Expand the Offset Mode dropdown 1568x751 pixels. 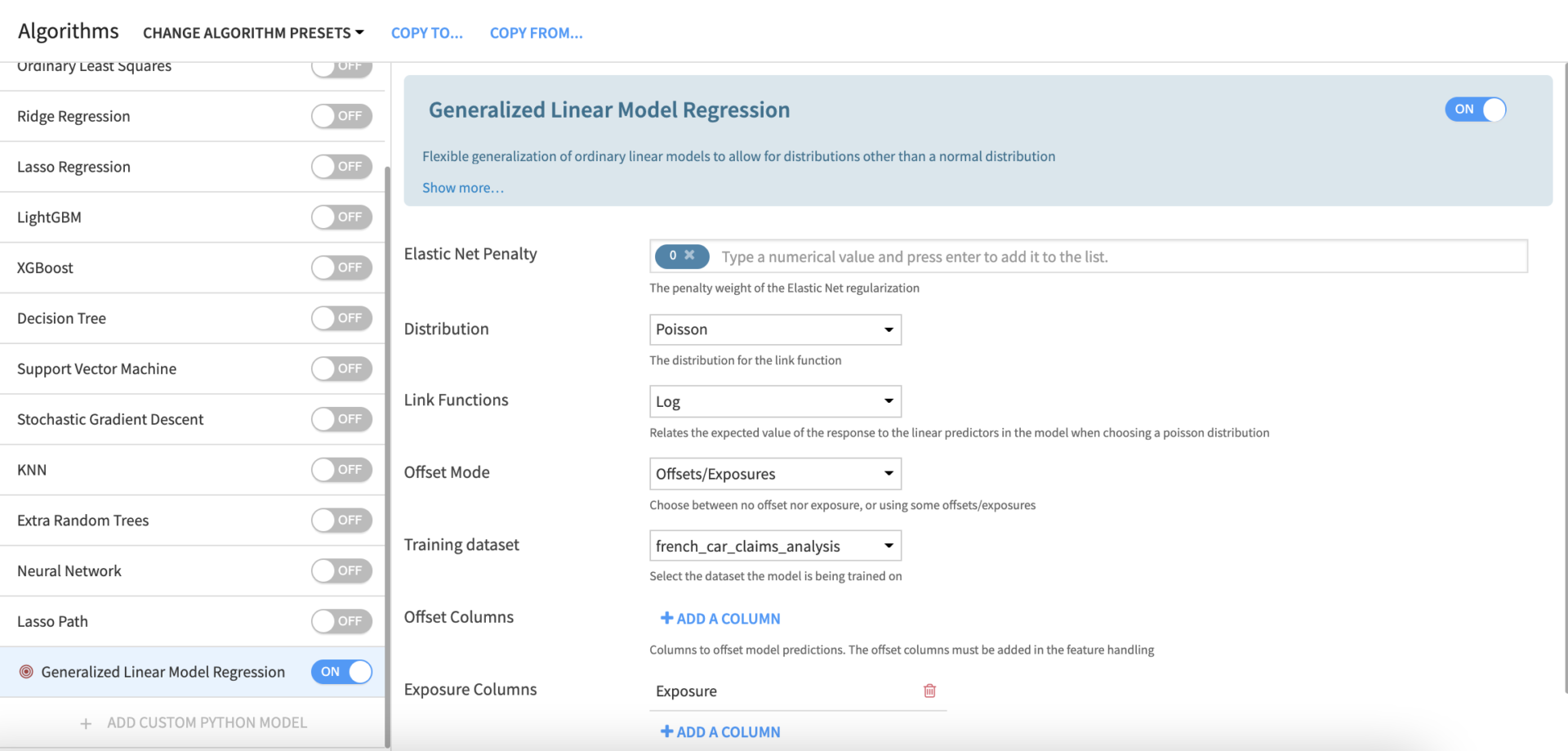pyautogui.click(x=775, y=474)
